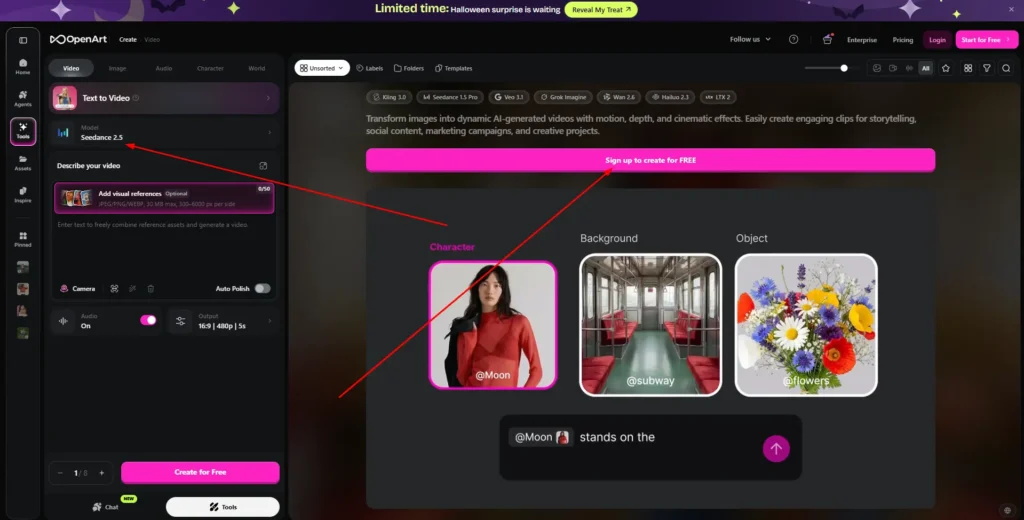Decrease the generation count with minus

(x=60, y=473)
